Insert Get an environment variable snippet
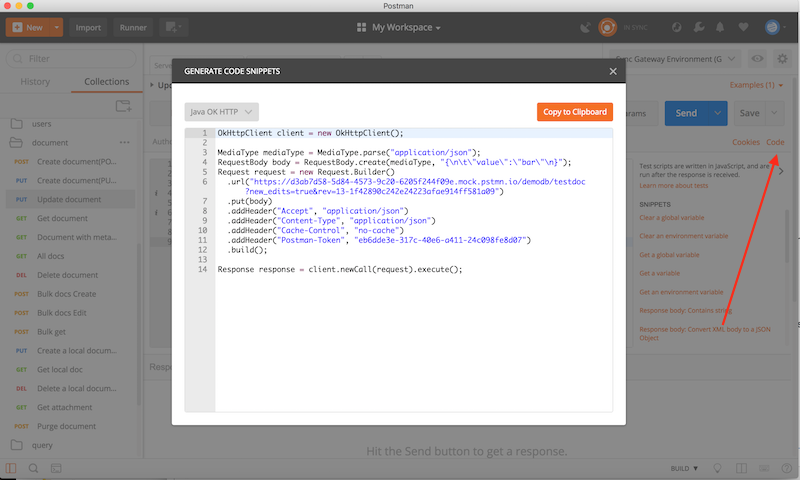The image size is (800, 480). 681,292
